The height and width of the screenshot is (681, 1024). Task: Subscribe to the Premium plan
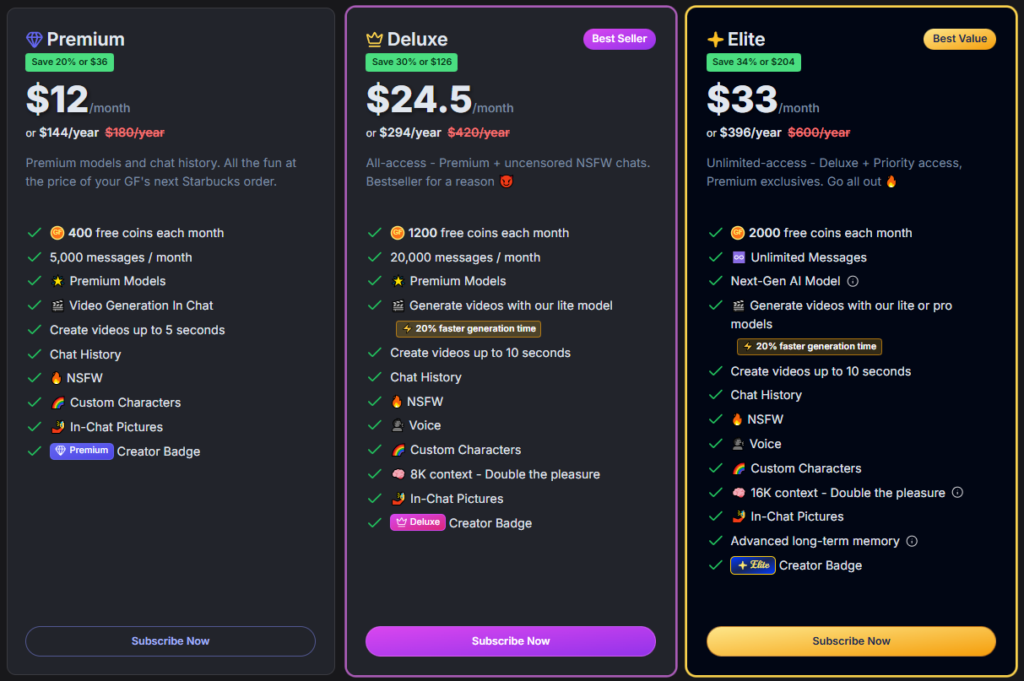point(170,641)
